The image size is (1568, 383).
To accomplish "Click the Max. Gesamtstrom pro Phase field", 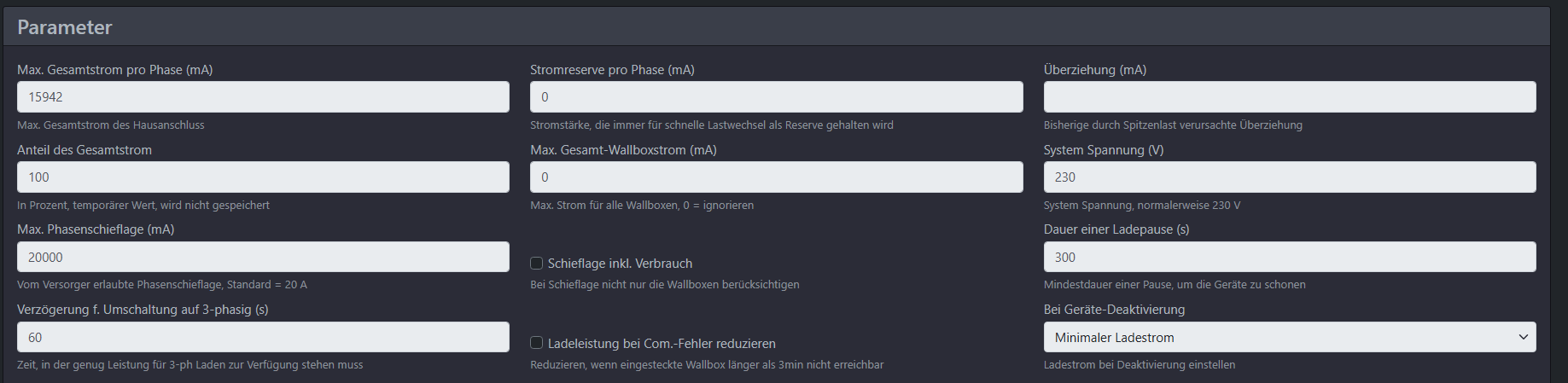I will coord(263,97).
